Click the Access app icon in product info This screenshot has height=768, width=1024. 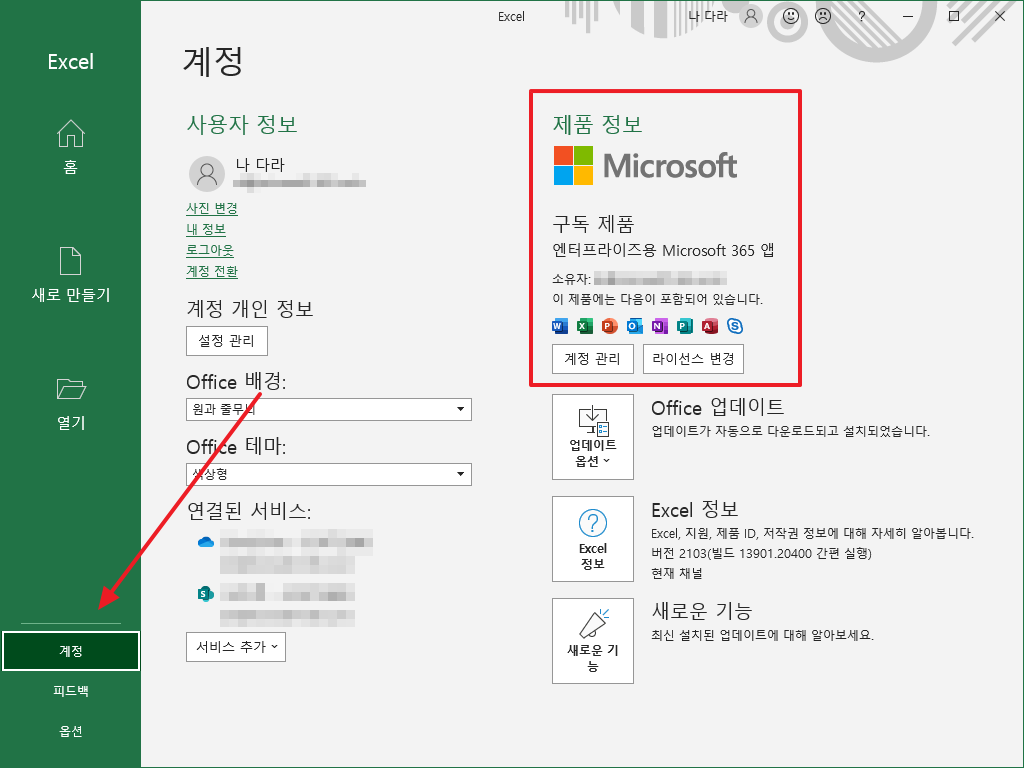point(709,326)
